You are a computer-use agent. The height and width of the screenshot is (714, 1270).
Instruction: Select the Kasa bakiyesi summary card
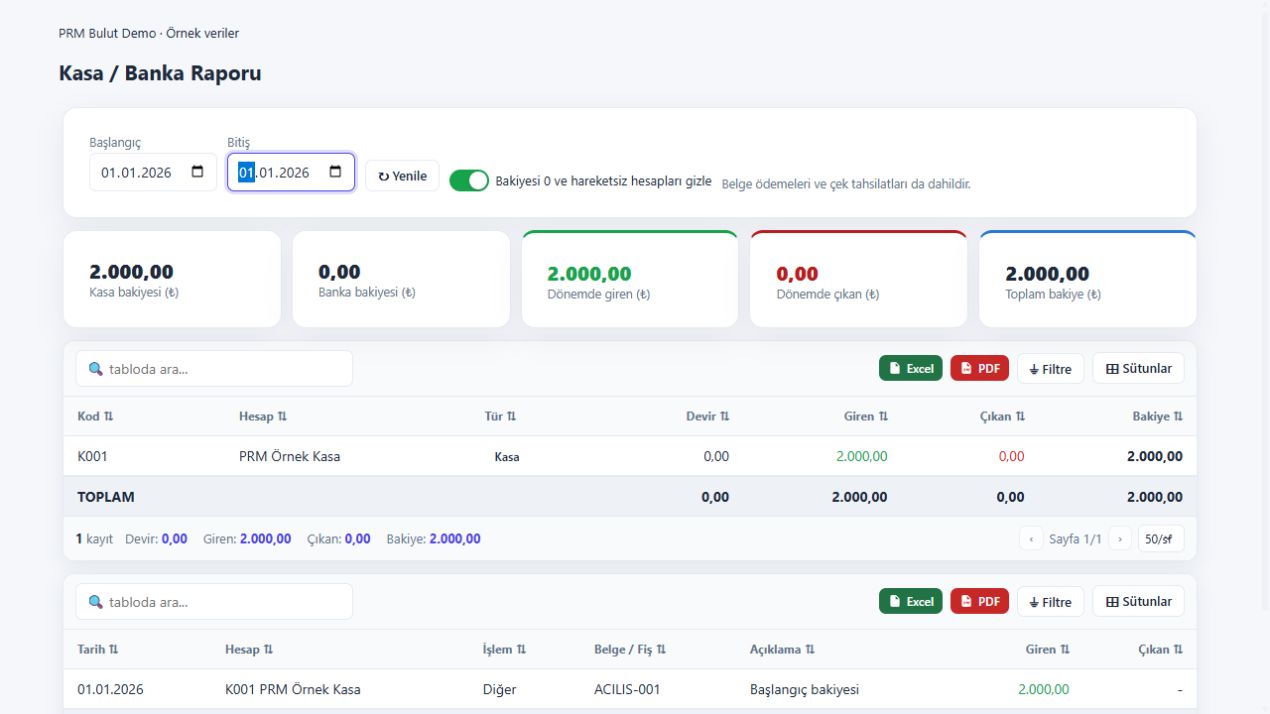coord(172,279)
